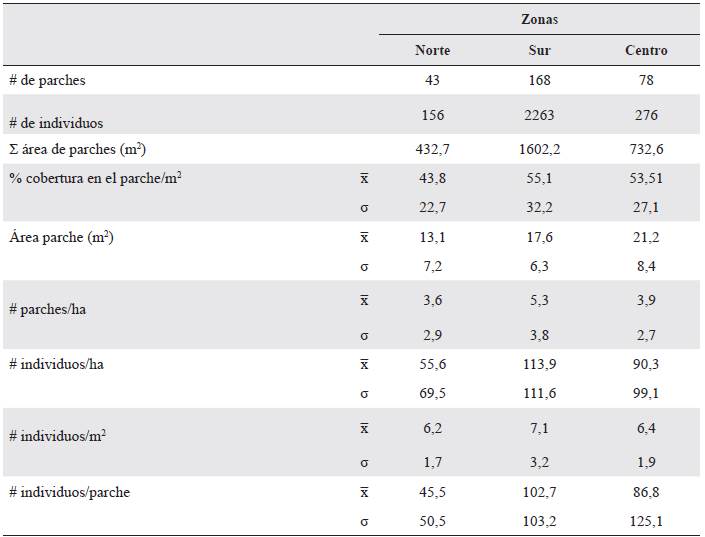Select the '% cobertura en el parche/m²' label
The width and height of the screenshot is (705, 537).
tap(95, 178)
